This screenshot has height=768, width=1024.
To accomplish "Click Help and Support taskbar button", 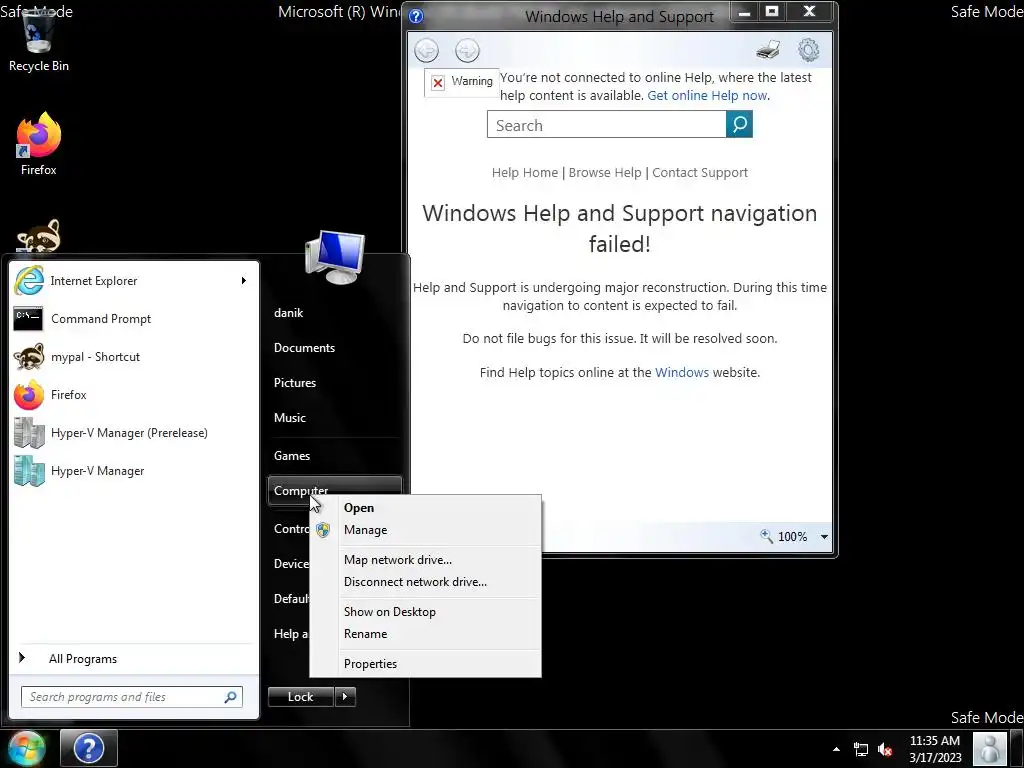I will [89, 748].
